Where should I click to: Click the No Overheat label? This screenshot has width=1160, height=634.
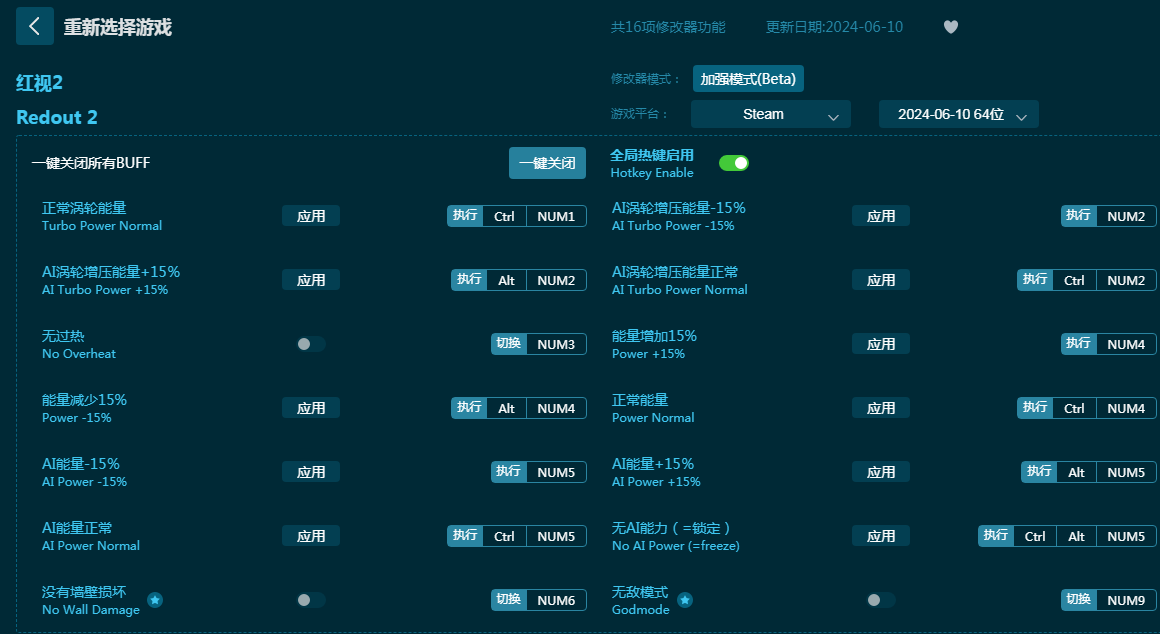point(79,354)
